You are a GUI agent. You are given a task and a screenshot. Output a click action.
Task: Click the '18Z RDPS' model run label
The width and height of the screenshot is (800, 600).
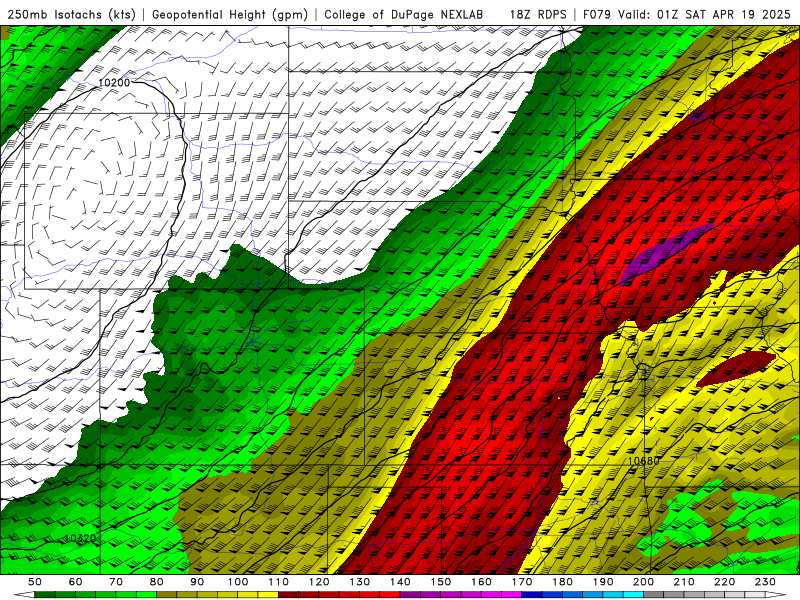[x=538, y=14]
